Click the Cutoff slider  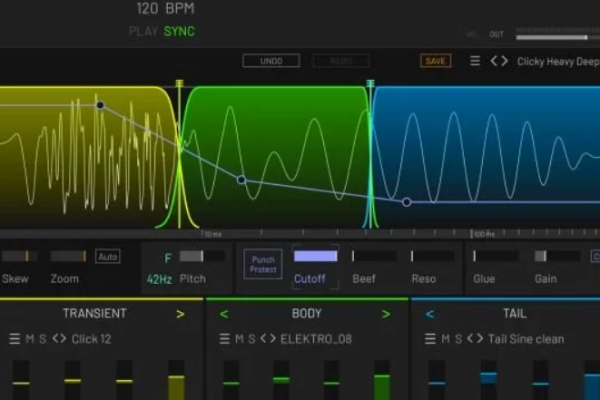[315, 256]
